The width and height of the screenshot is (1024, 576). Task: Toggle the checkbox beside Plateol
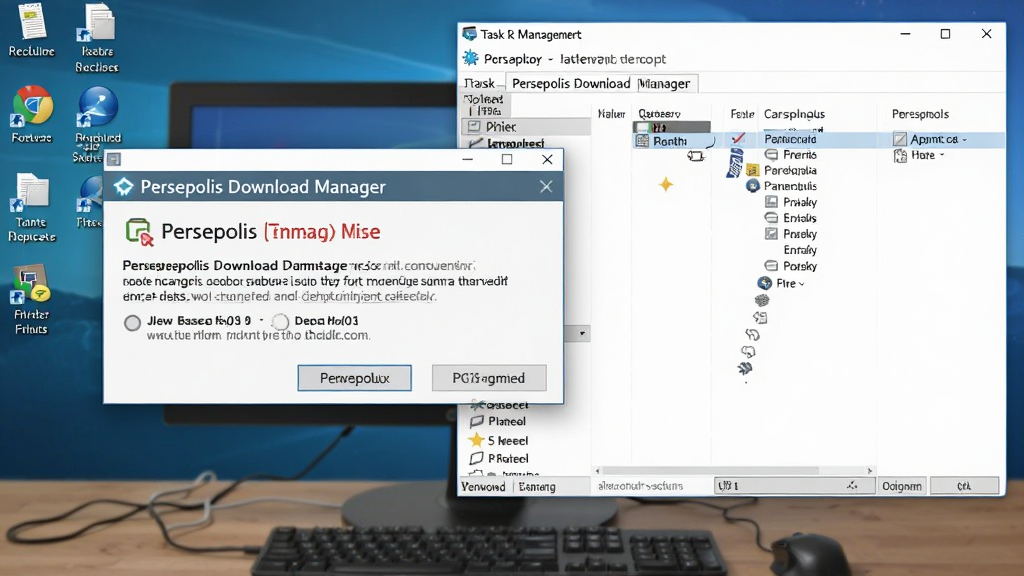477,421
